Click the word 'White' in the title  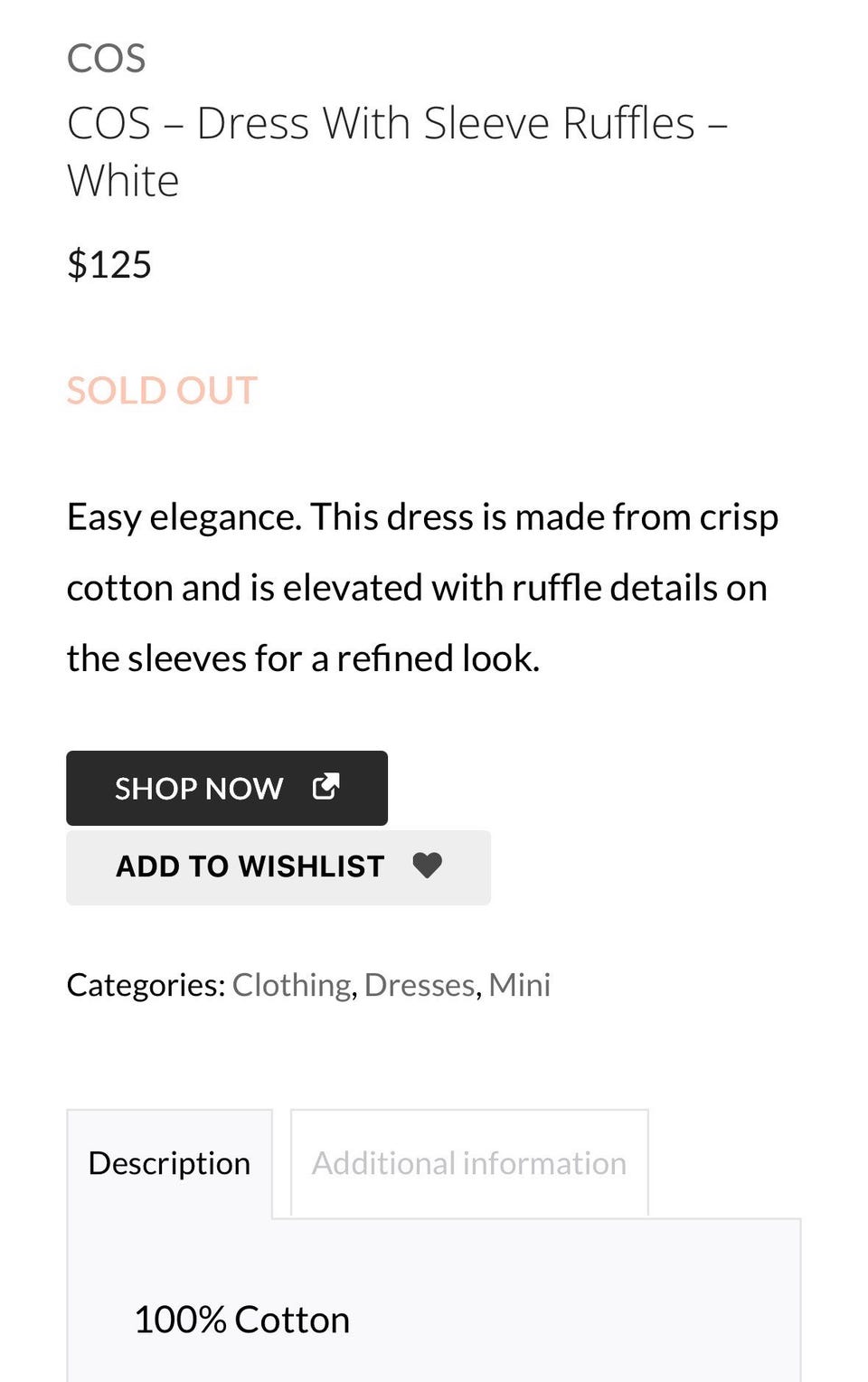coord(123,181)
